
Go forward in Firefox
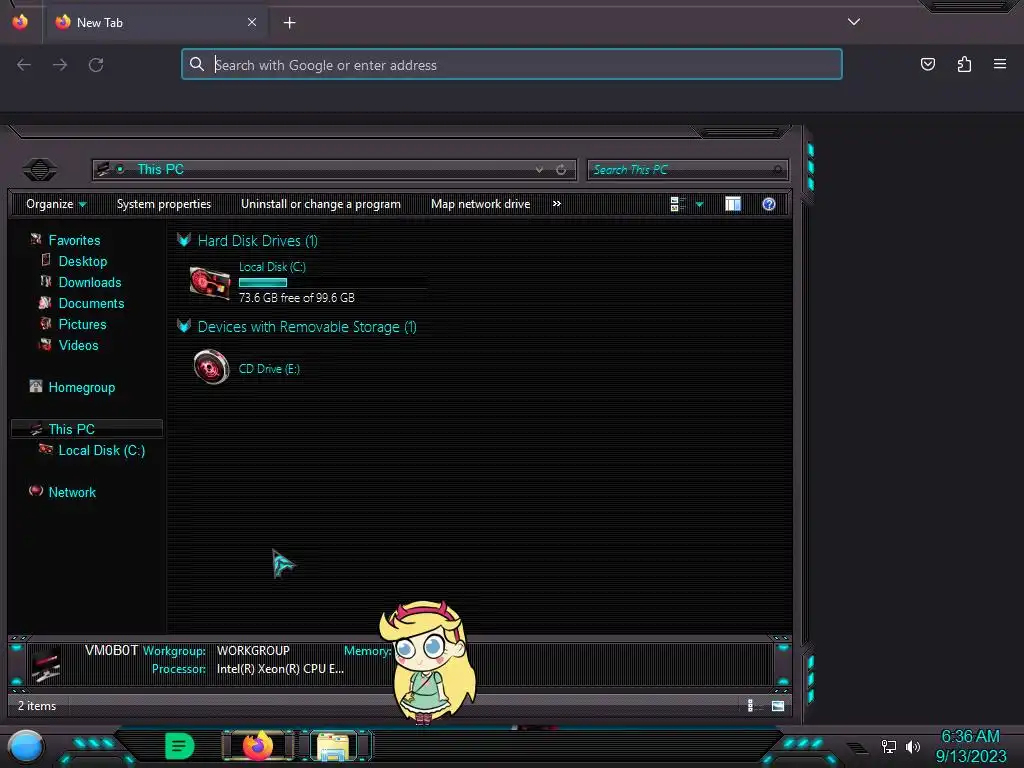[x=60, y=65]
